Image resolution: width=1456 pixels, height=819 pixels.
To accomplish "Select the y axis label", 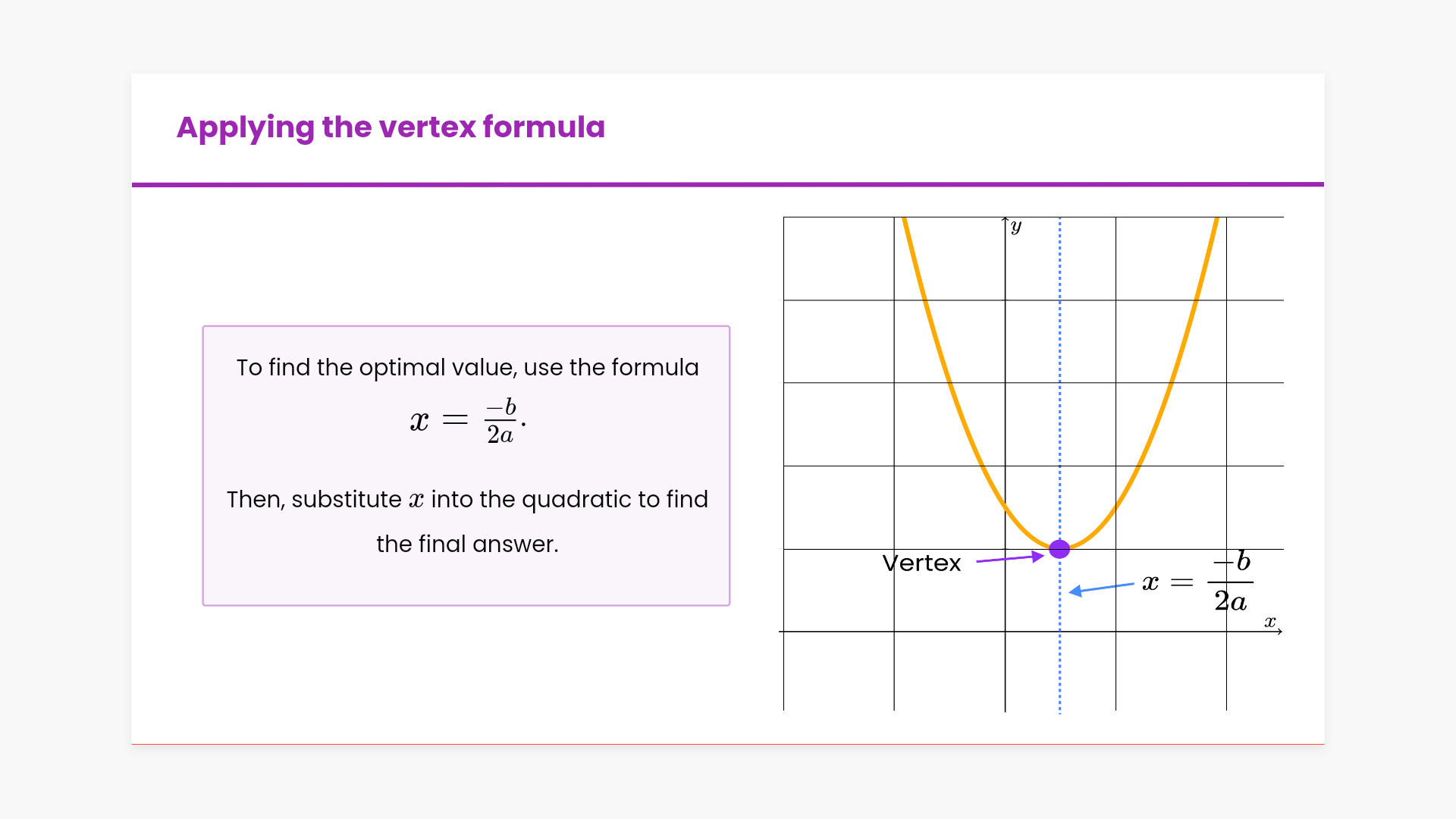I will click(x=1016, y=226).
